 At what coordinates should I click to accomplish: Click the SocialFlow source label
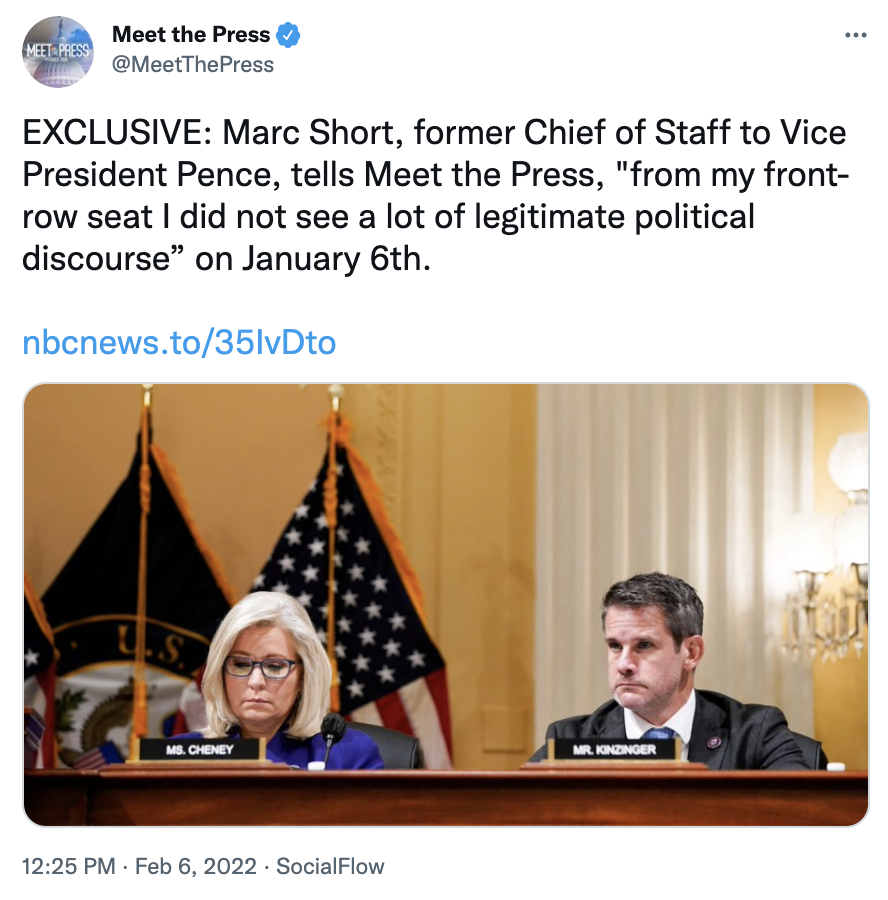(x=331, y=866)
